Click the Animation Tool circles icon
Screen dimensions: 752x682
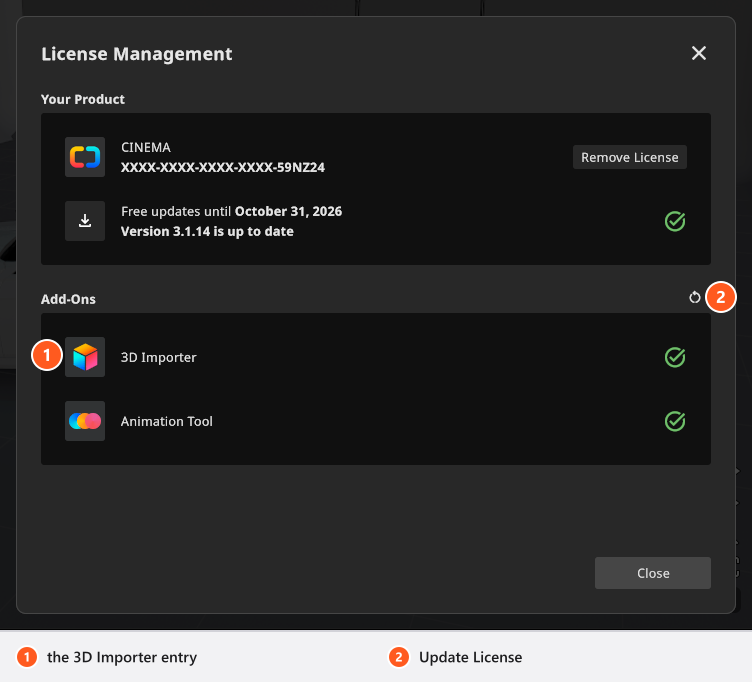[85, 421]
